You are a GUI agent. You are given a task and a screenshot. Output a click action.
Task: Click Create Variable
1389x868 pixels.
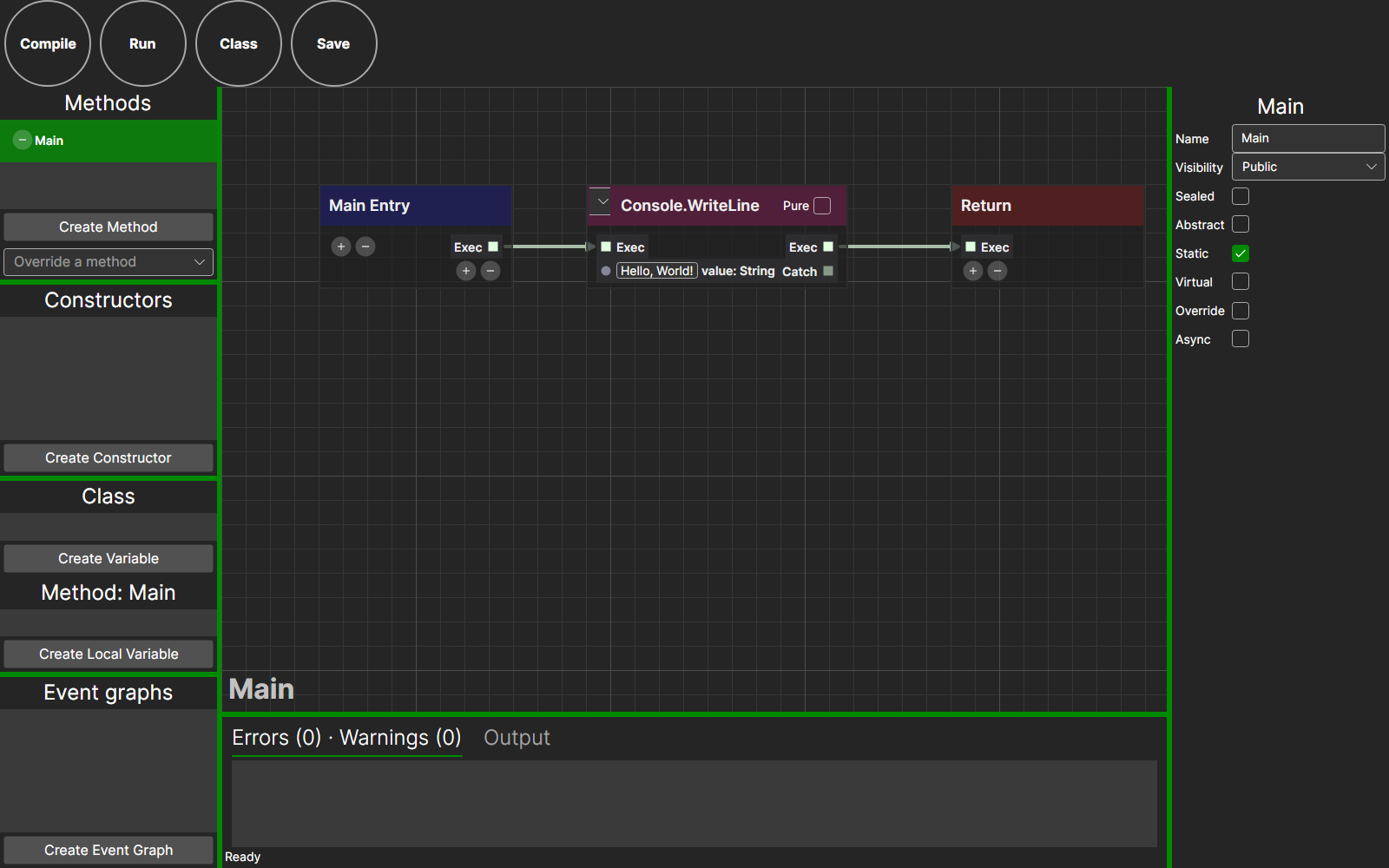coord(109,558)
